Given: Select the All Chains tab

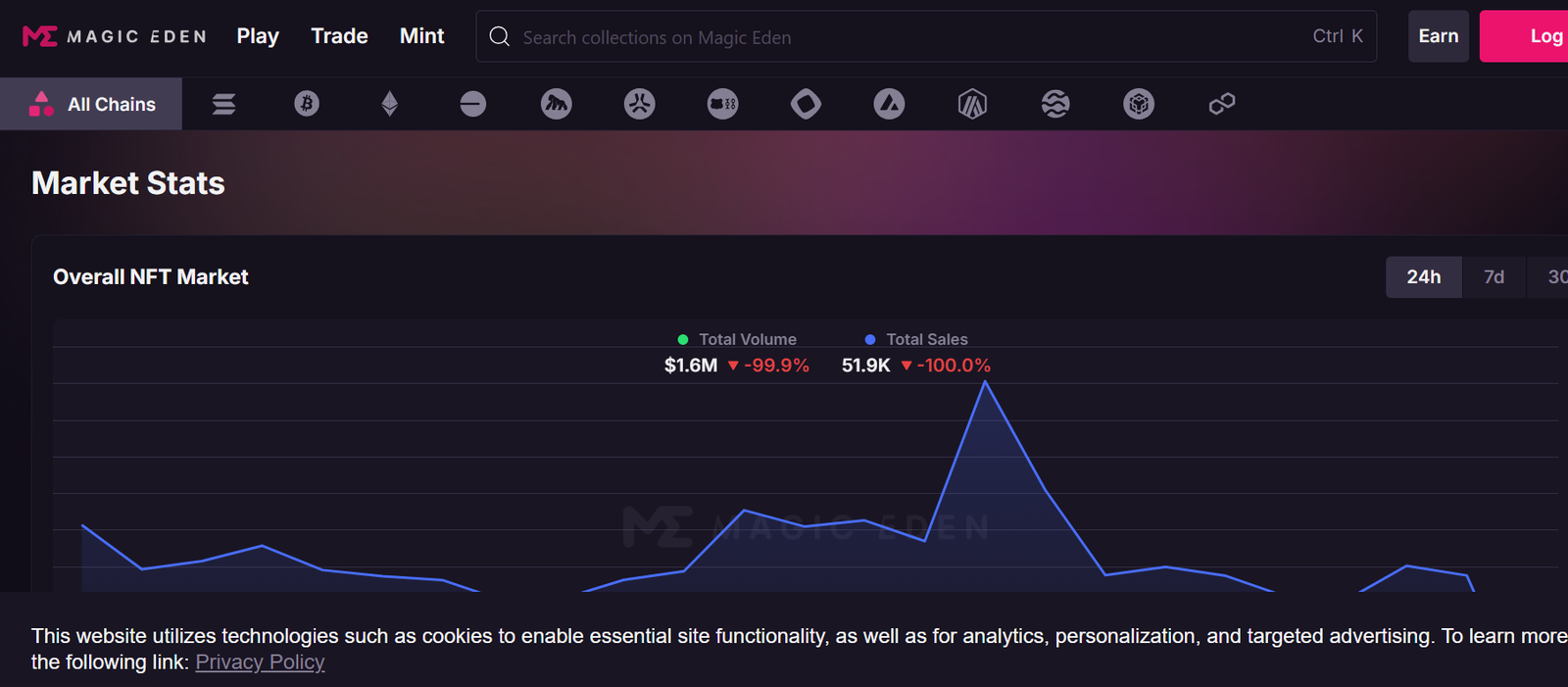Looking at the screenshot, I should coord(92,104).
